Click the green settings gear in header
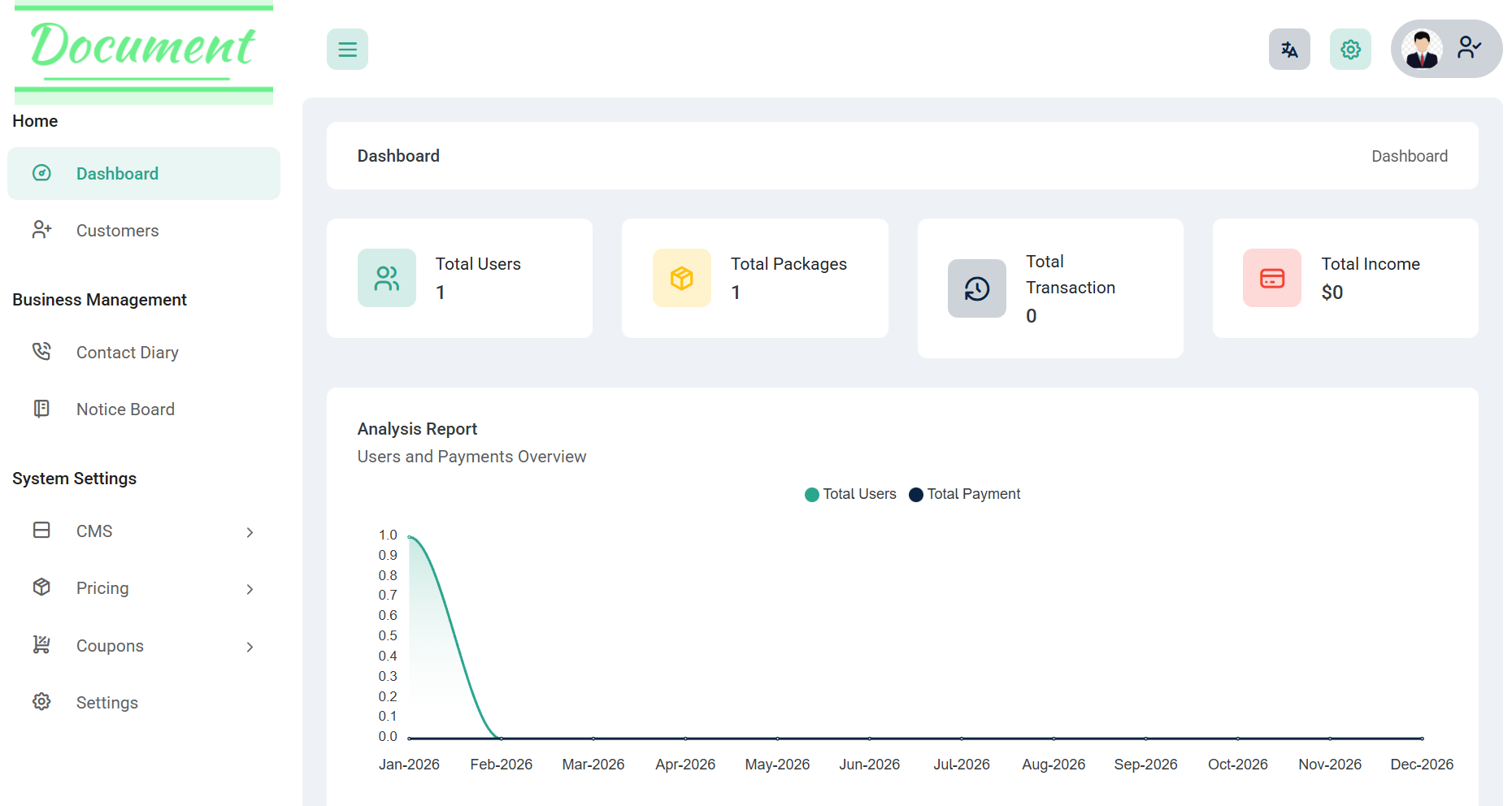Viewport: 1512px width, 806px height. click(x=1350, y=50)
